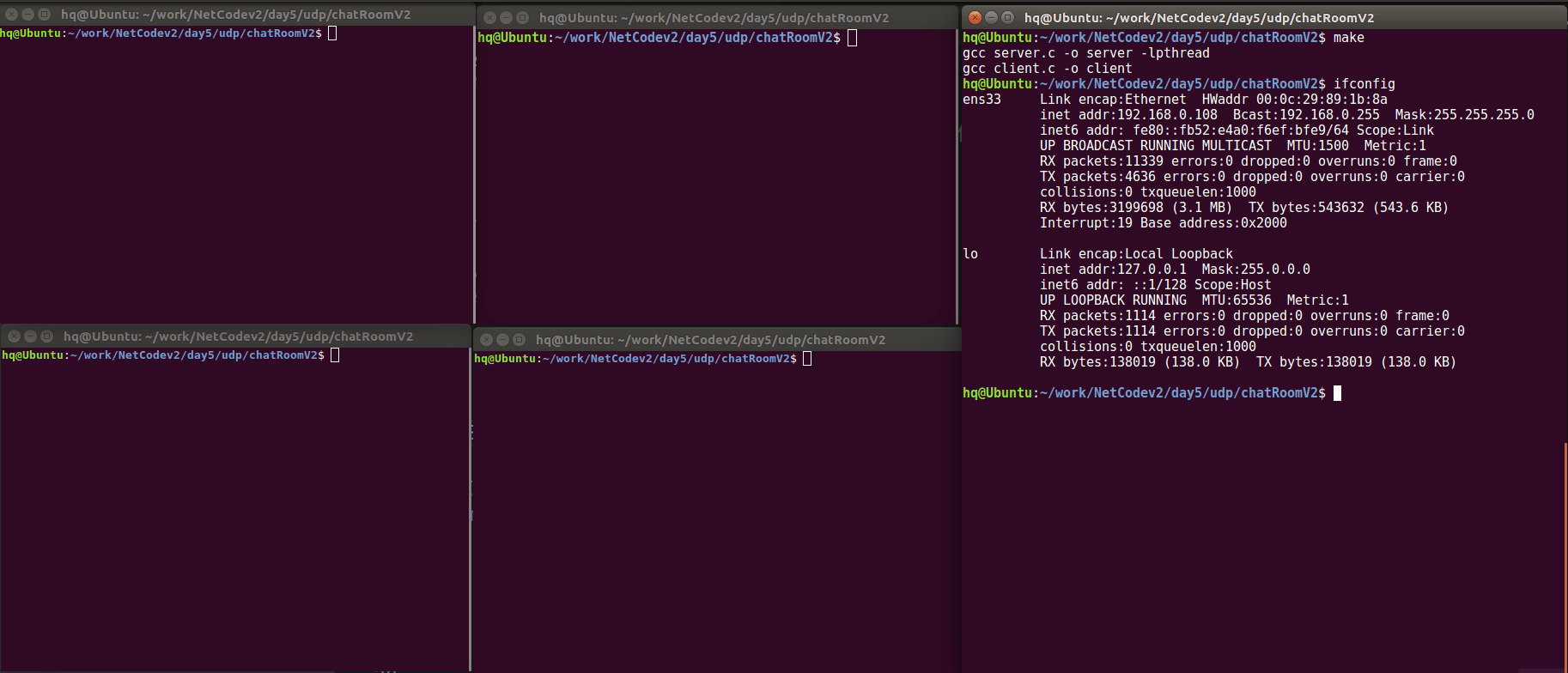Click 'gcc client.c -o client' line

pos(1047,69)
